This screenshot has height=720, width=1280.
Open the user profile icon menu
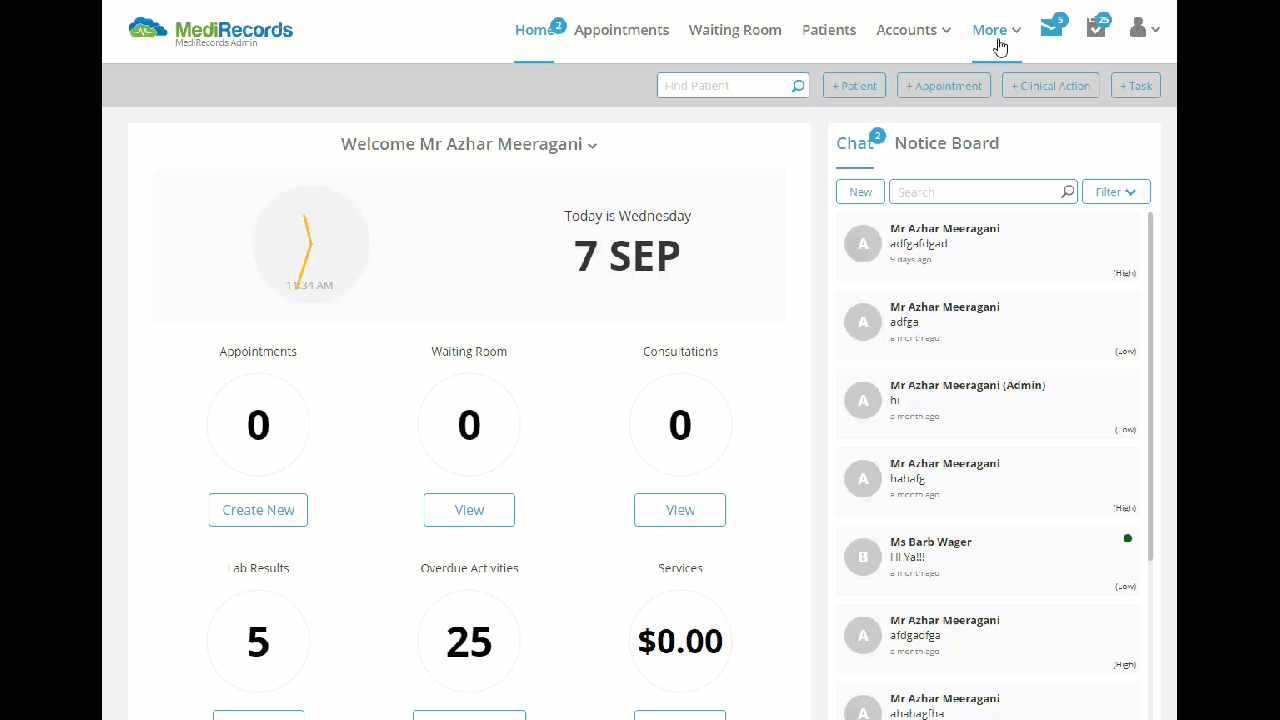1144,29
